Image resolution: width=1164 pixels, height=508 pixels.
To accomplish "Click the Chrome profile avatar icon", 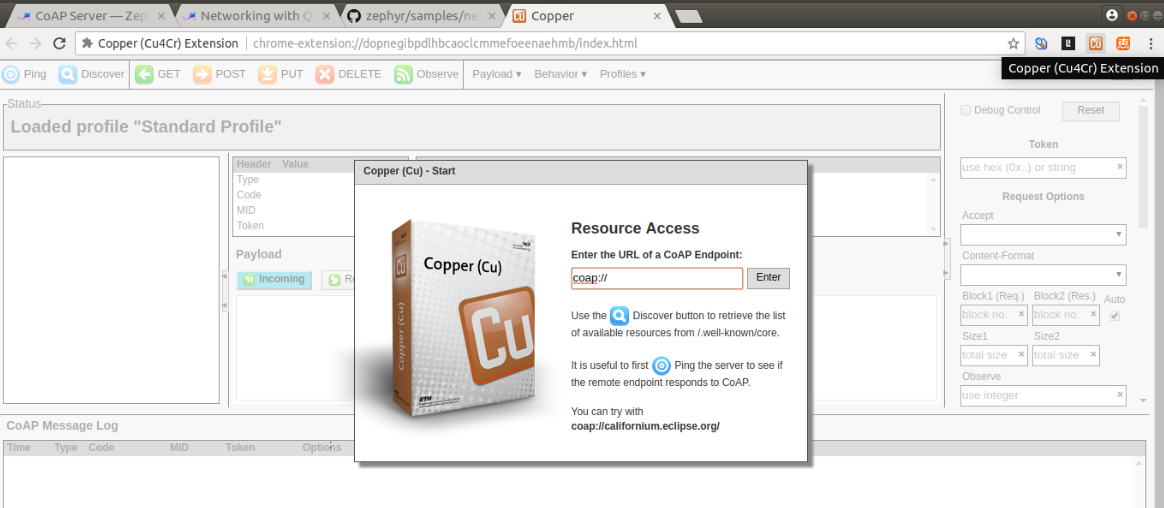I will point(1111,15).
